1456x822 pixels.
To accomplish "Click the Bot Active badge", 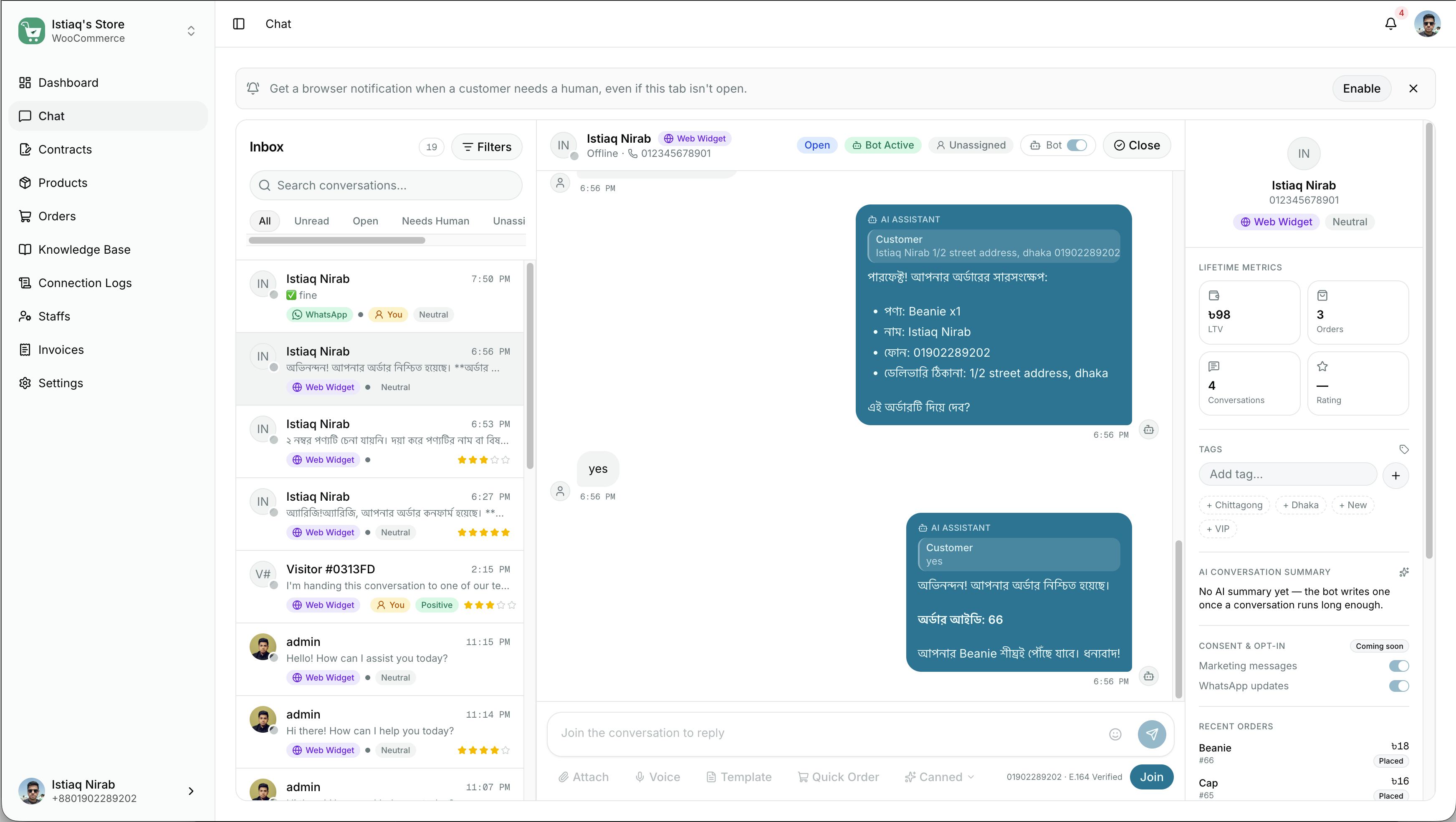I will (x=883, y=145).
